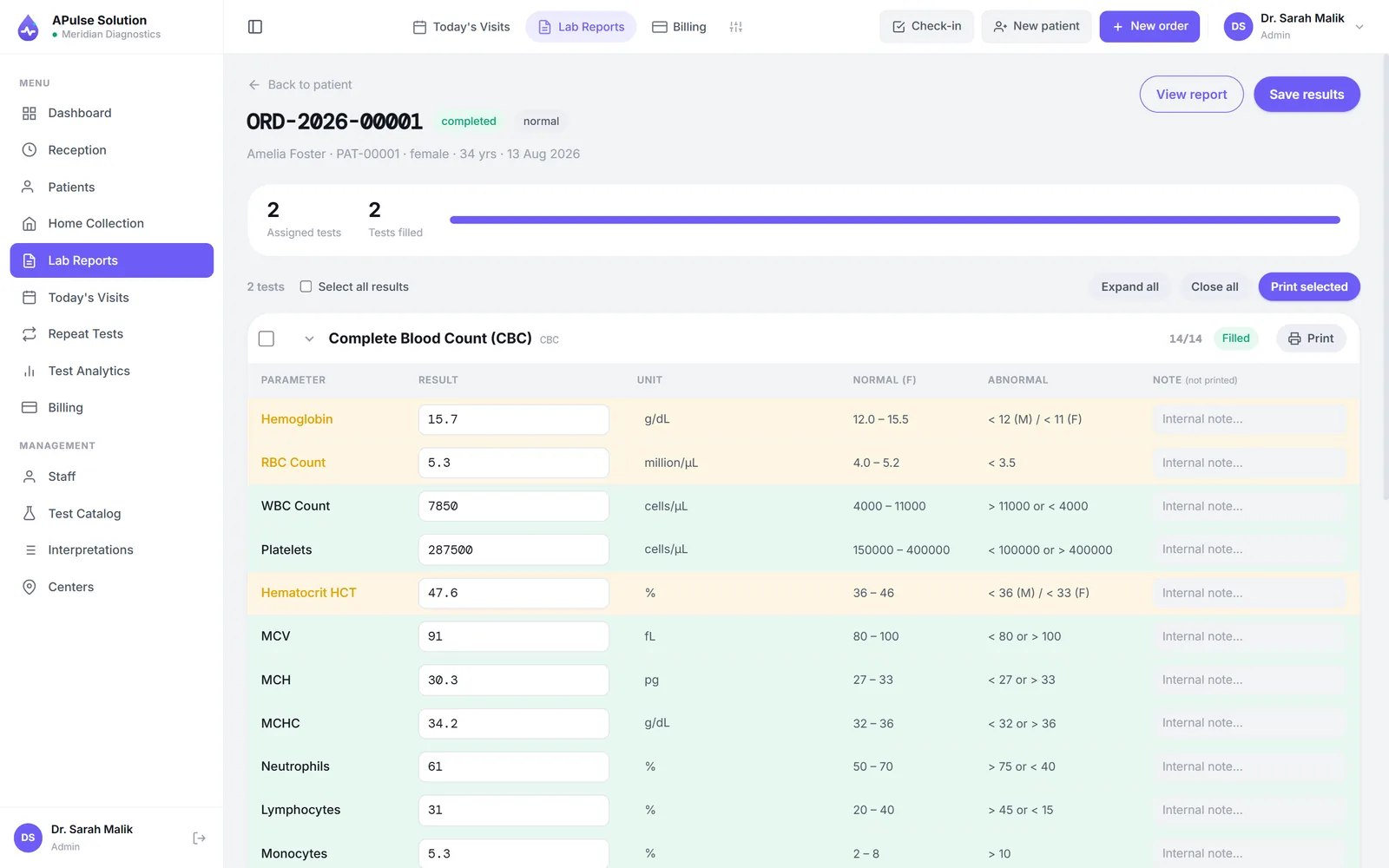Switch to Today's Visits top tab
Image resolution: width=1389 pixels, height=868 pixels.
click(461, 27)
